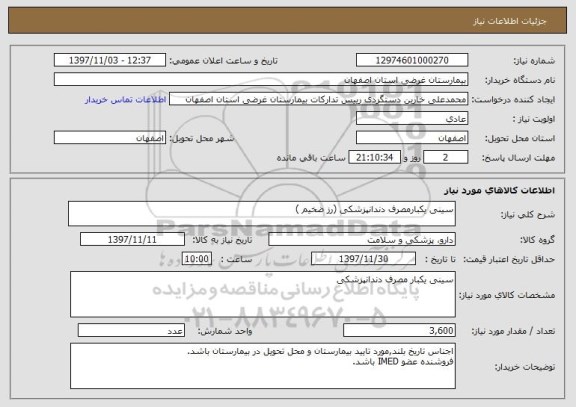Click the label اولویت نیاز
Screen dimensions: 576x407
pos(534,119)
